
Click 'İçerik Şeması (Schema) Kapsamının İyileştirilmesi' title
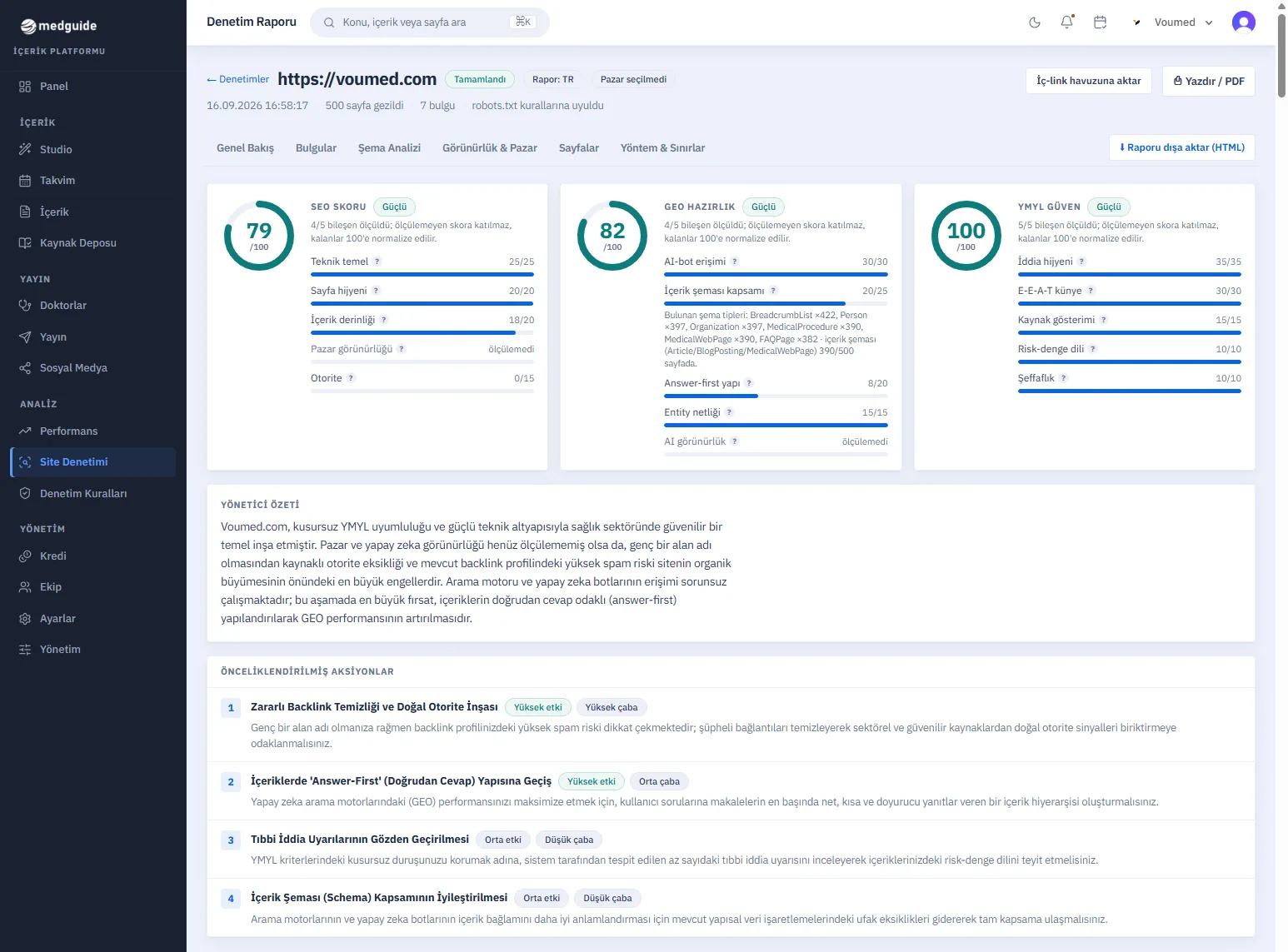click(x=379, y=898)
